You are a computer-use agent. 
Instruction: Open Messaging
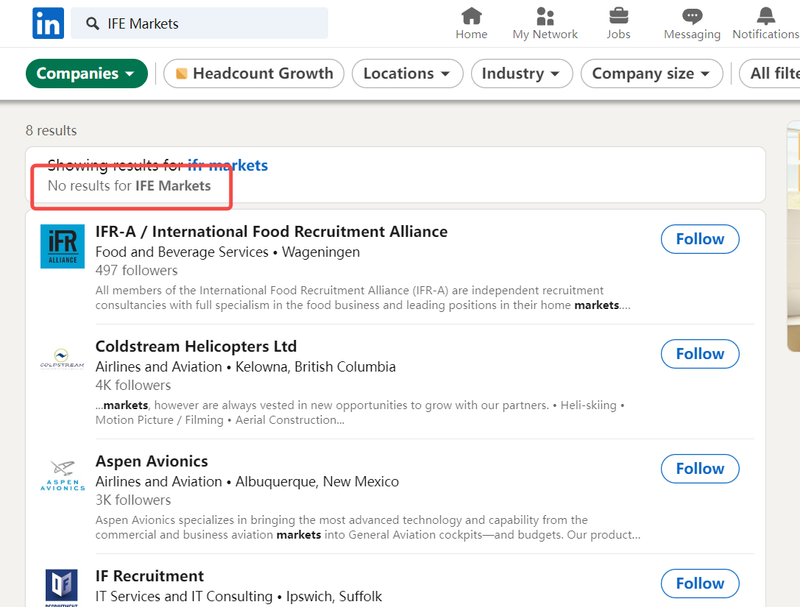[x=692, y=23]
